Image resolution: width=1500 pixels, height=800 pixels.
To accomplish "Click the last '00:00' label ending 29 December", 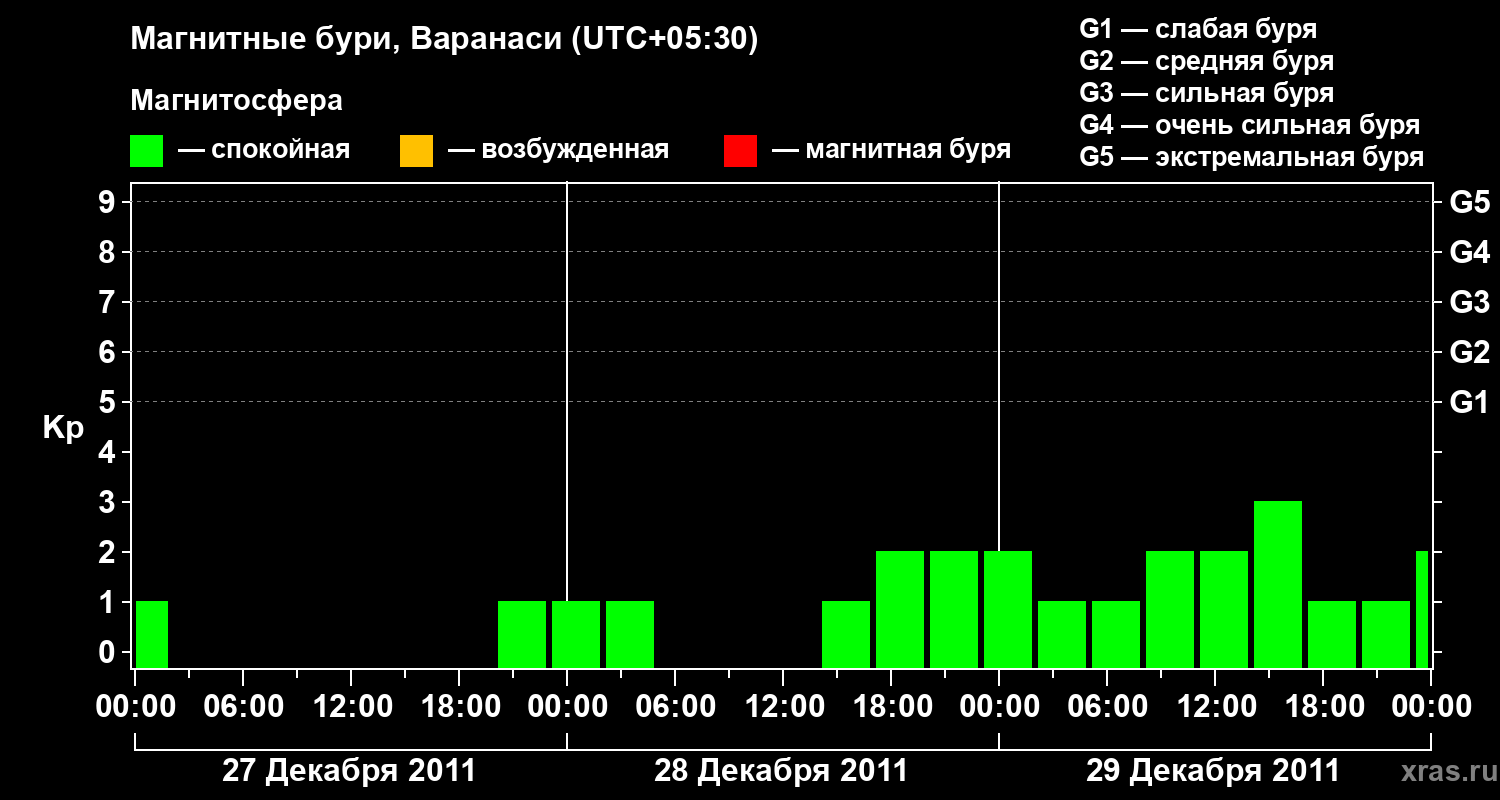I will coord(1431,707).
